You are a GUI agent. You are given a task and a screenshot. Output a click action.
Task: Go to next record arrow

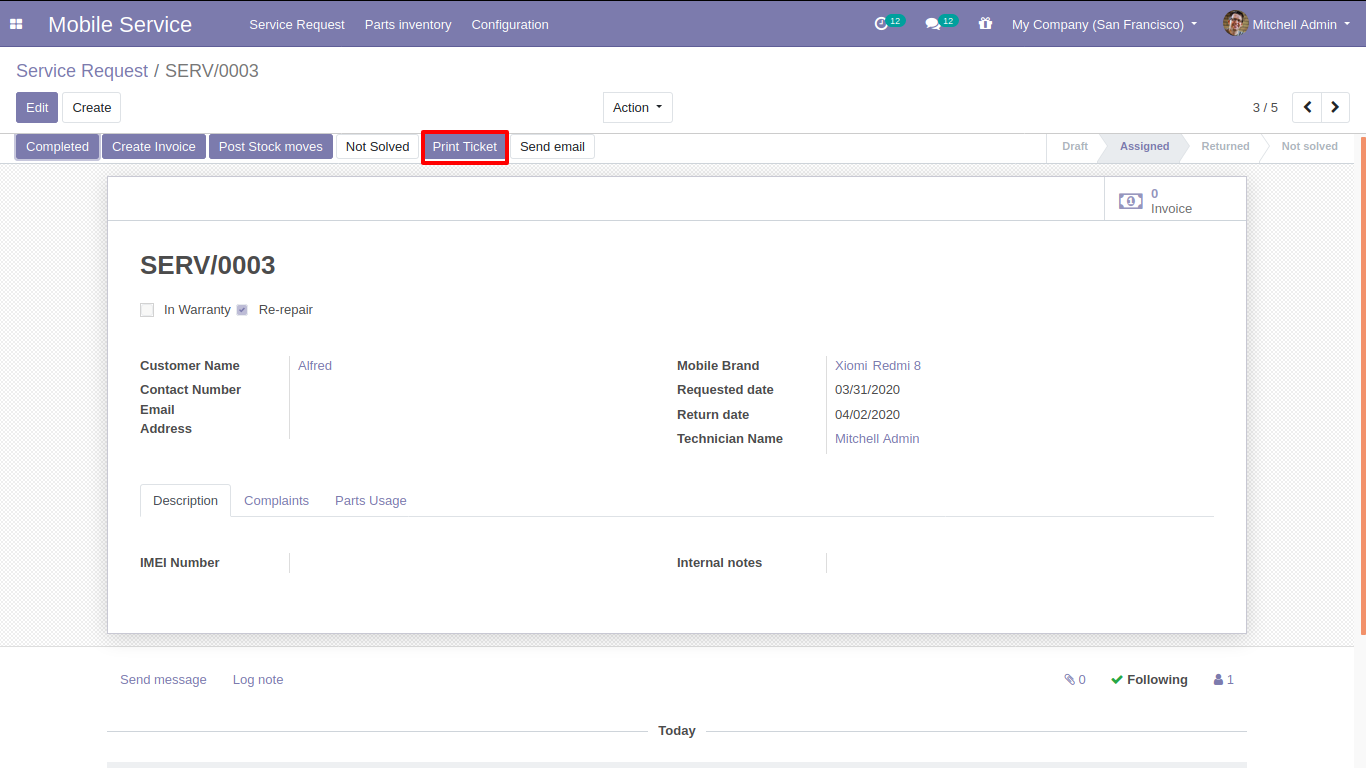1335,107
